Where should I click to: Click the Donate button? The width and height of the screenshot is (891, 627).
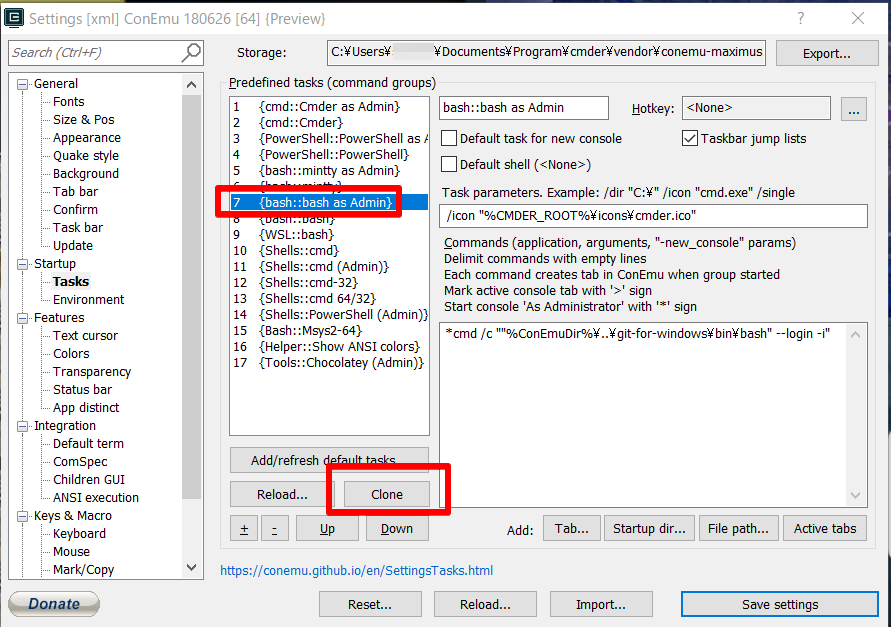(x=54, y=604)
